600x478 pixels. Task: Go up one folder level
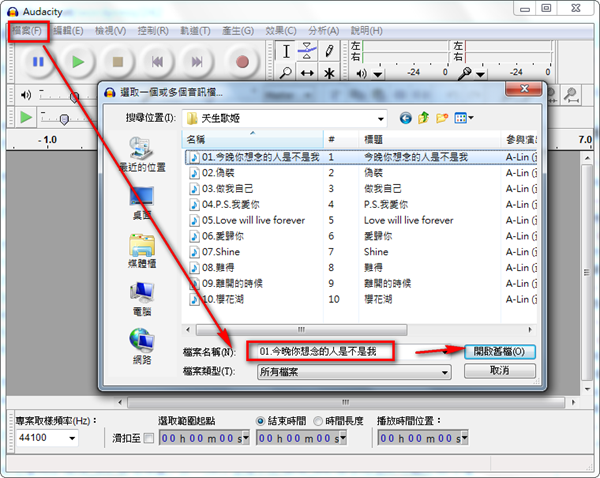(423, 118)
